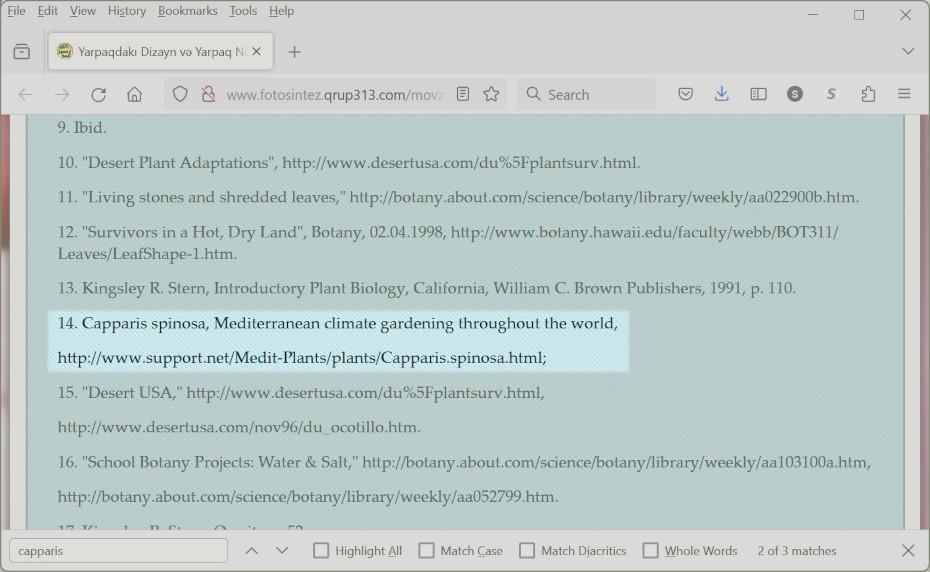Bookmark this page with the star icon
Viewport: 930px width, 572px height.
[x=491, y=94]
